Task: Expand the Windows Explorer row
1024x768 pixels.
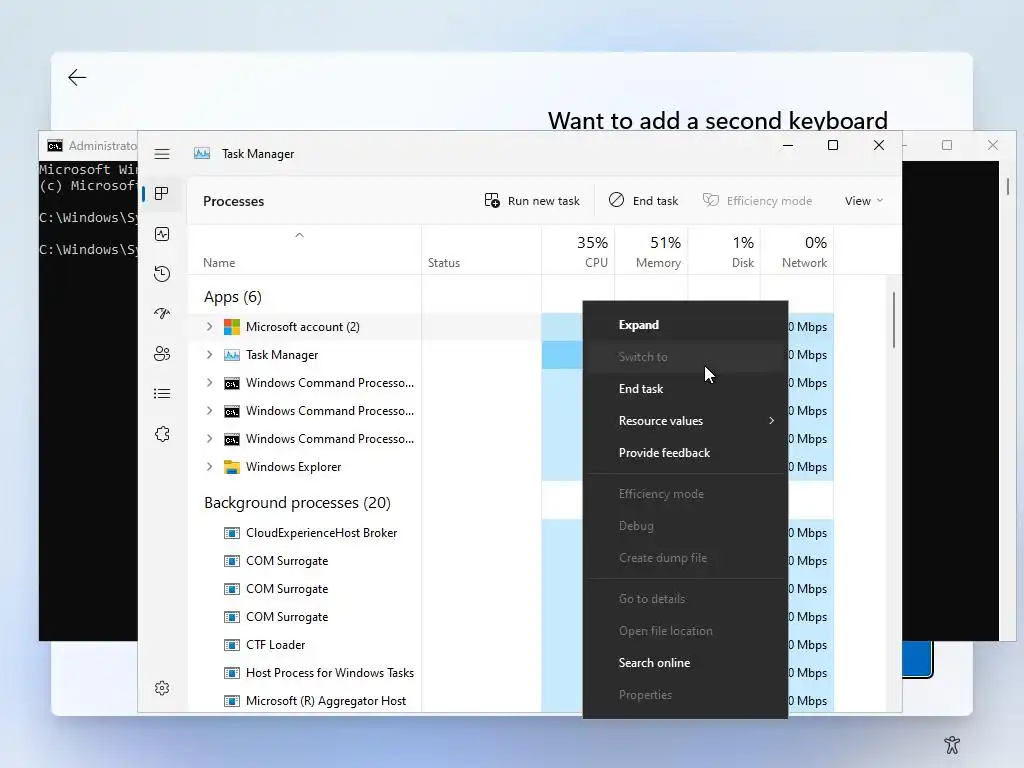Action: tap(209, 467)
